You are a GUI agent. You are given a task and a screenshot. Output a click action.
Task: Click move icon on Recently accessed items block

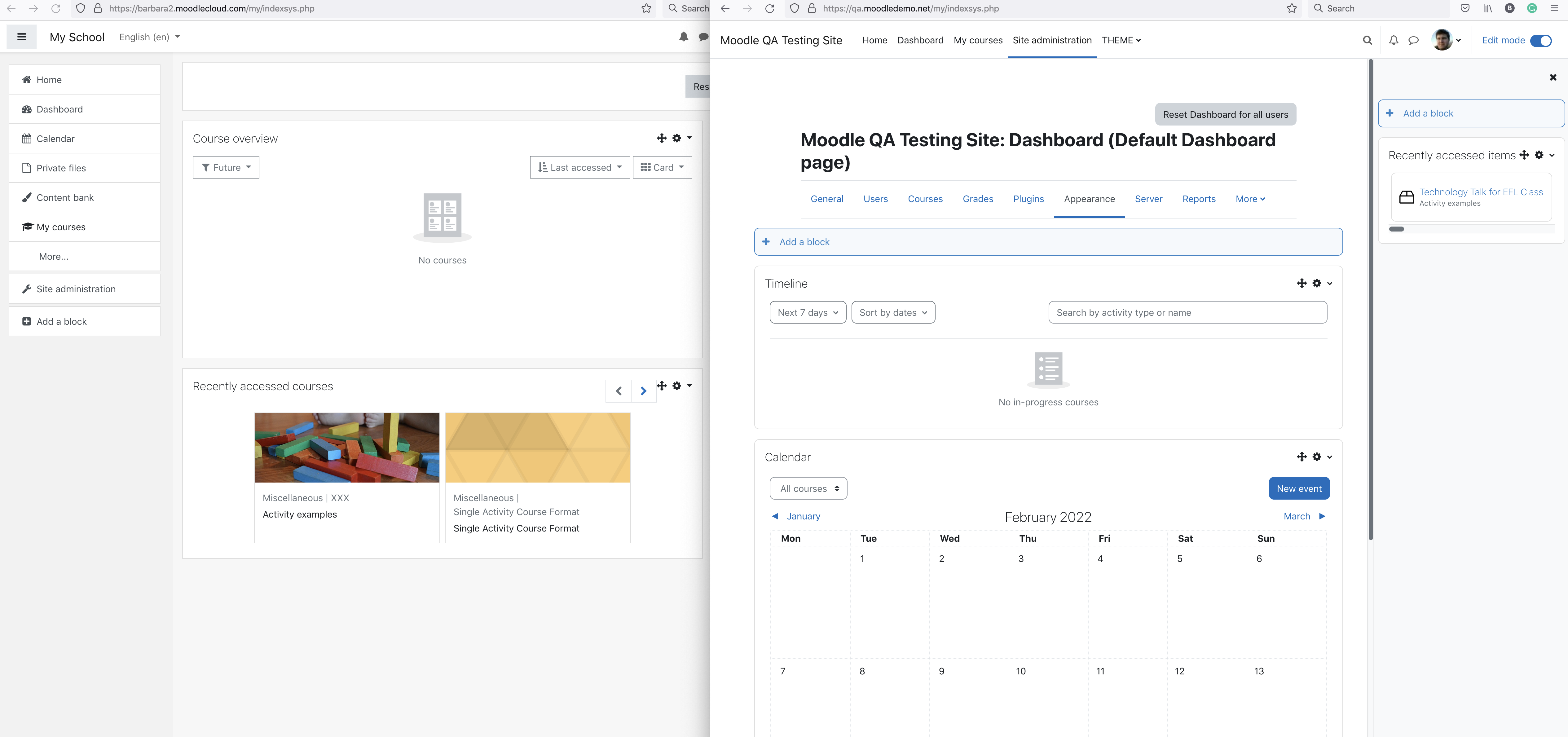tap(1524, 155)
